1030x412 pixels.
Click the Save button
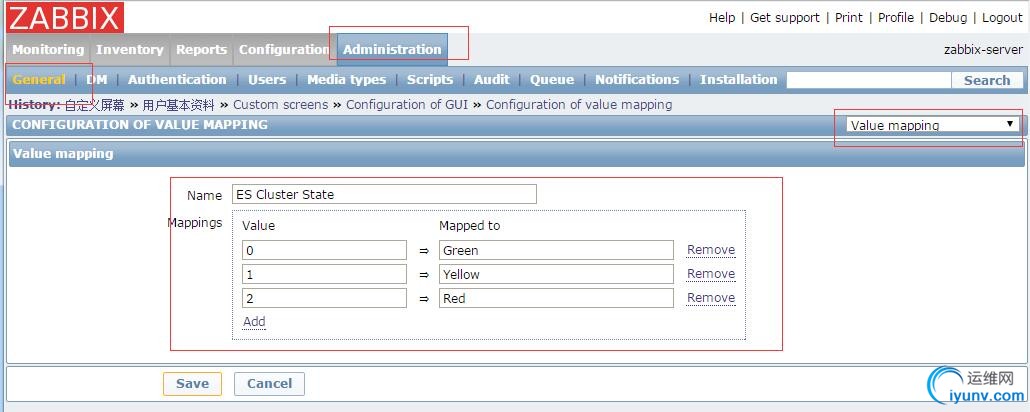click(192, 384)
